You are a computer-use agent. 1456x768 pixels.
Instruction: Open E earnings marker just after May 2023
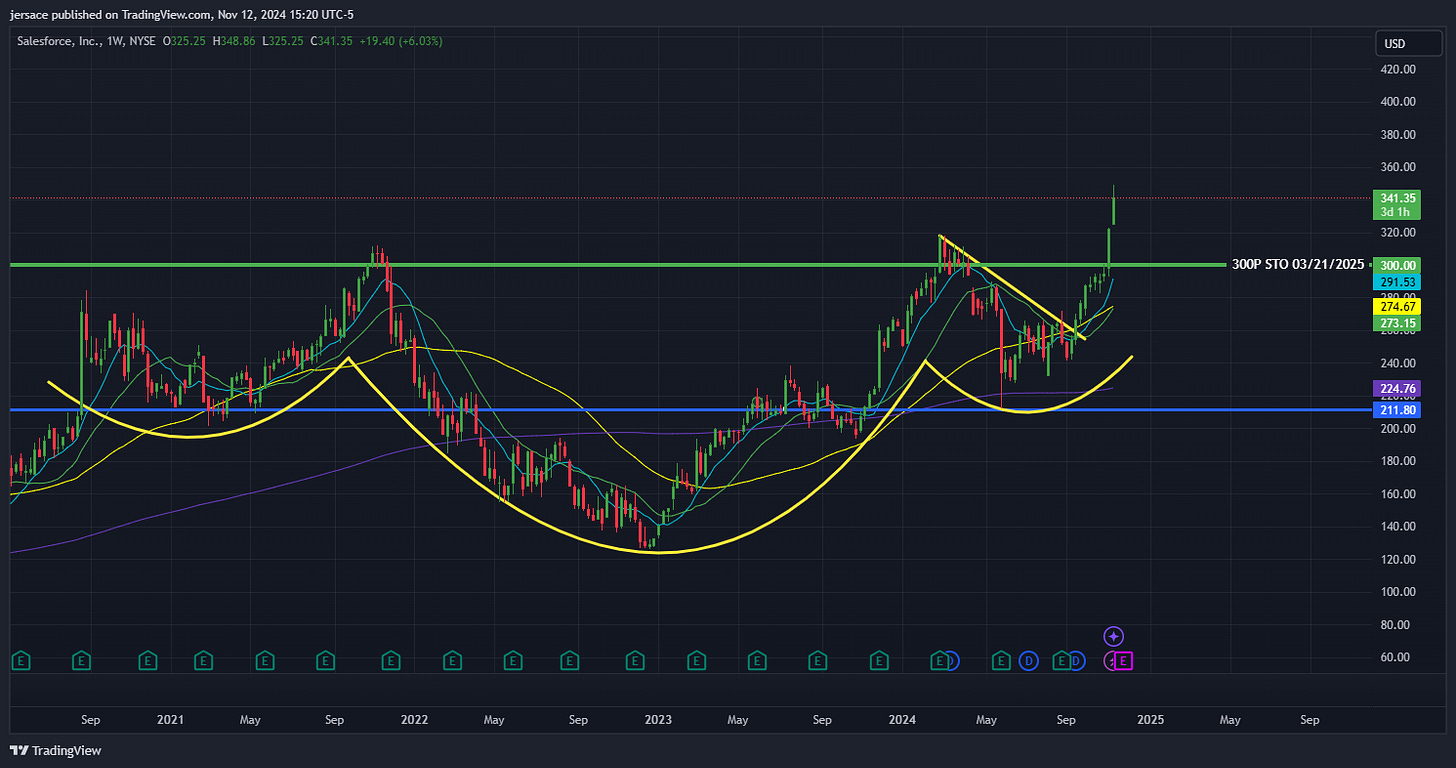pyautogui.click(x=757, y=660)
